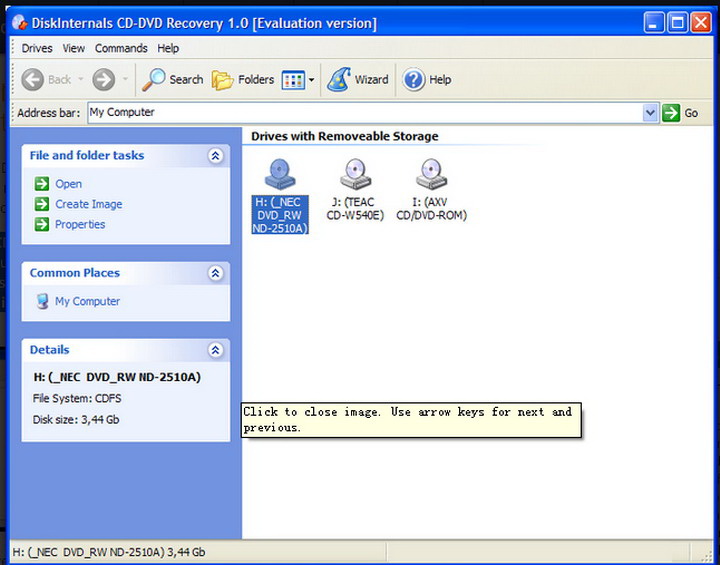
Task: Click the H: (_NEC DVD_RW ND-2510A) label
Action: [280, 215]
